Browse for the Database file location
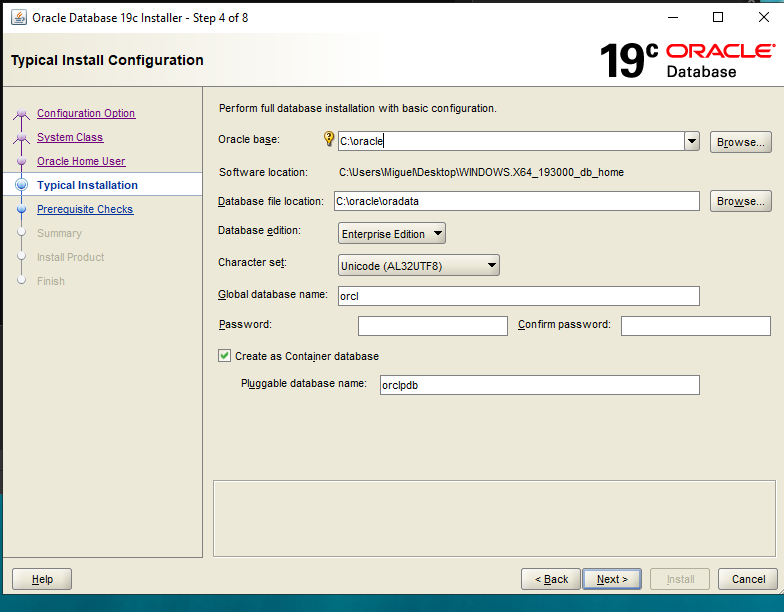This screenshot has width=784, height=612. [740, 201]
